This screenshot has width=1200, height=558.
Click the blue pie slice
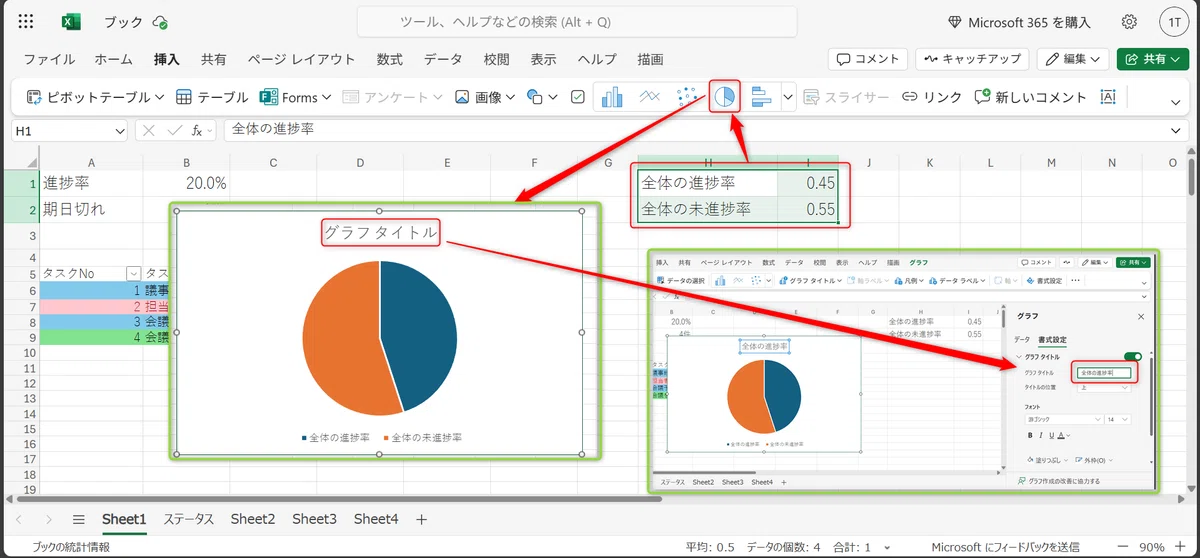(418, 334)
